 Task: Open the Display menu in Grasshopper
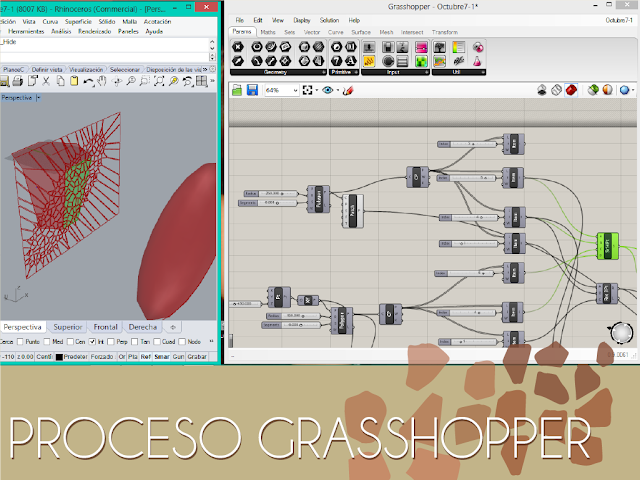coord(302,20)
